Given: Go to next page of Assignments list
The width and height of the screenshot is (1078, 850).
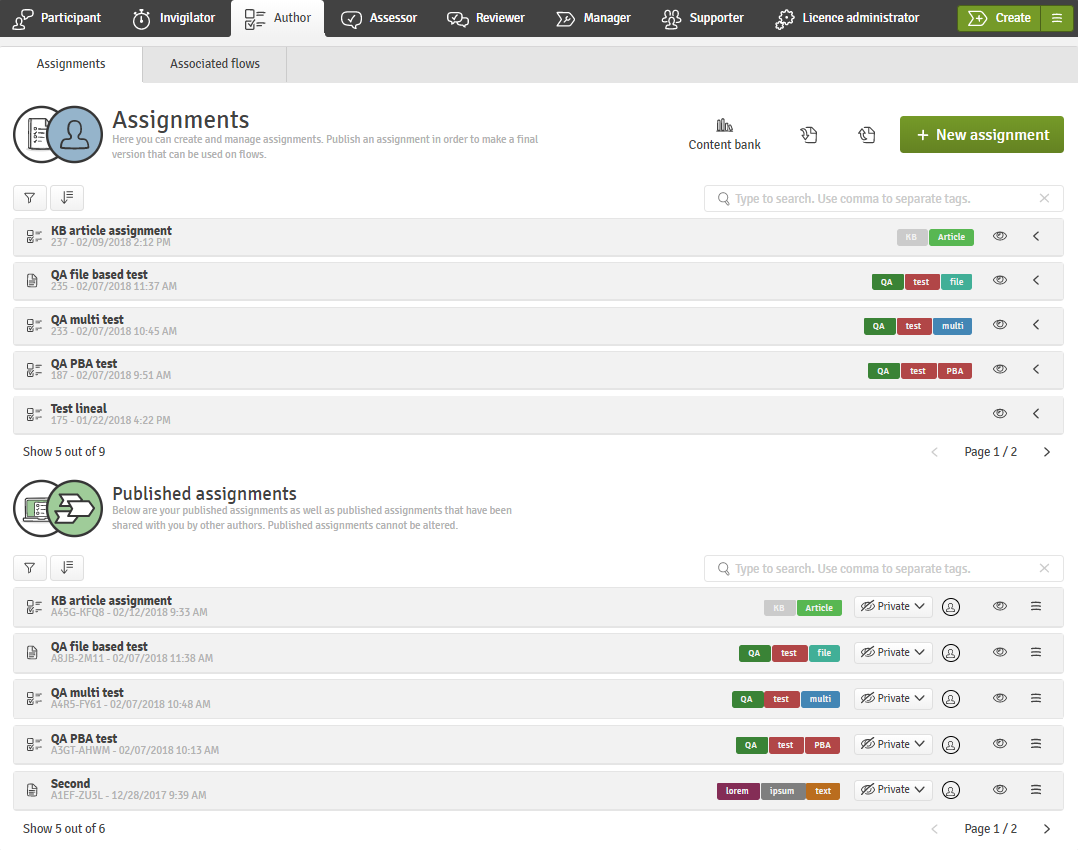Looking at the screenshot, I should click(x=1046, y=452).
